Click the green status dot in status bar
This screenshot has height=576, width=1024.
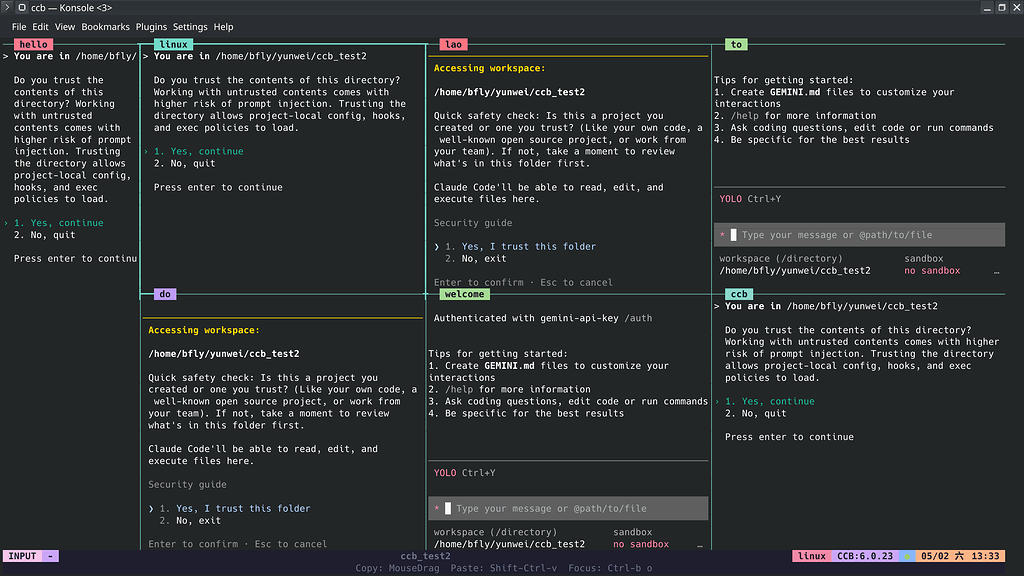(906, 556)
